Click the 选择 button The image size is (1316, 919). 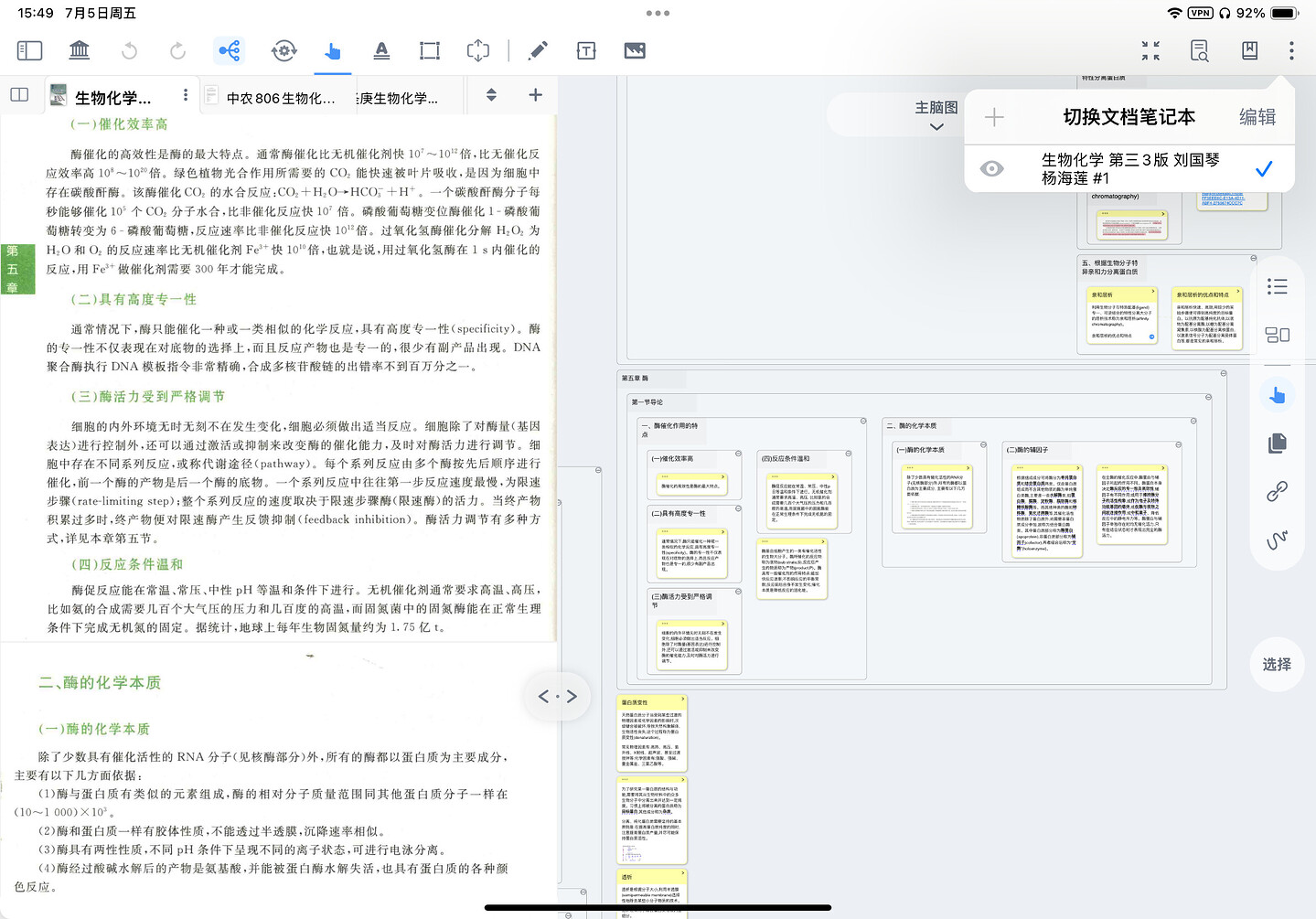[x=1278, y=665]
